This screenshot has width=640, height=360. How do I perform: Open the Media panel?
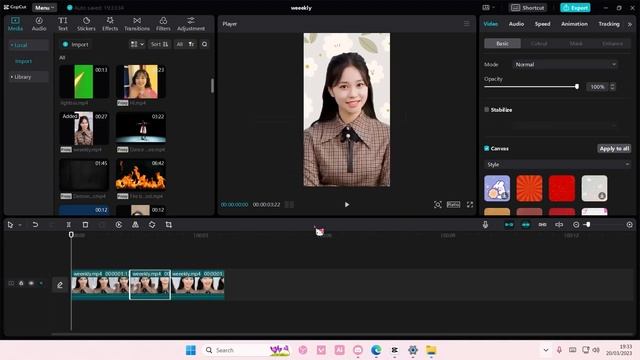click(x=15, y=24)
